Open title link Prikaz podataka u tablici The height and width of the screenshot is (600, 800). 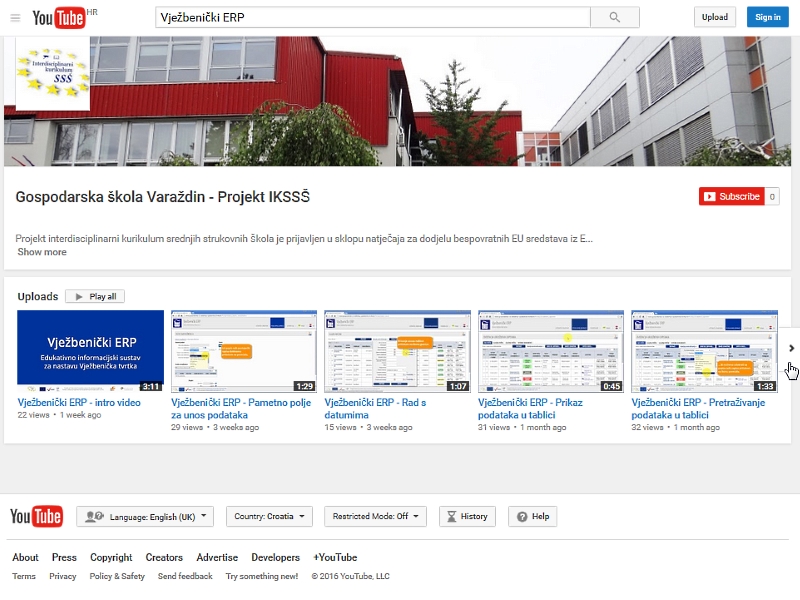(530, 409)
